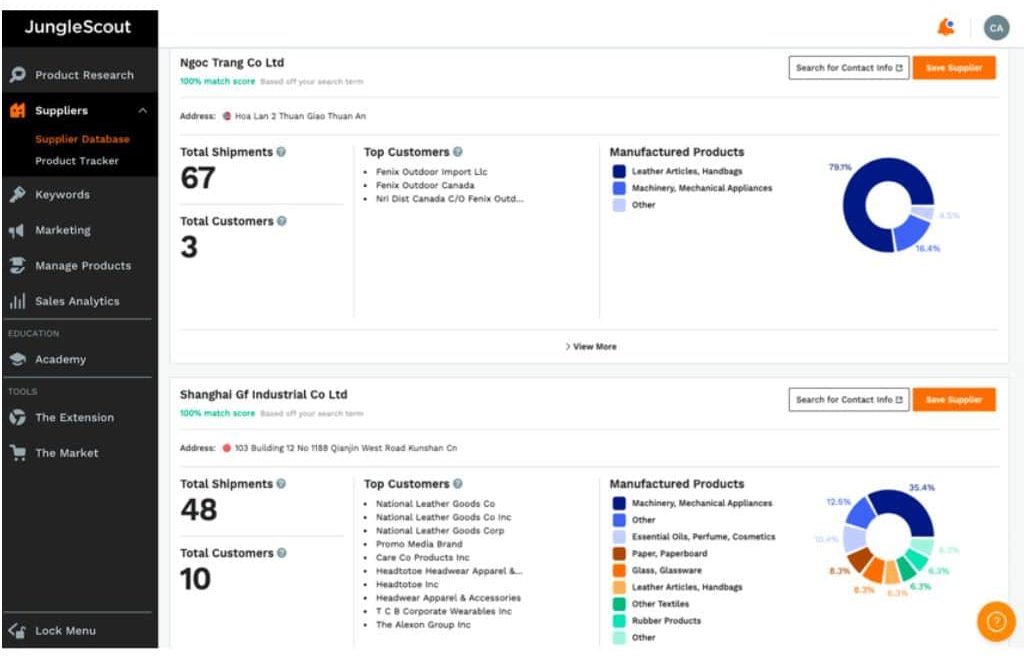Click Top Customers help icon for Shanghai Gf
This screenshot has height=665, width=1024.
[x=458, y=483]
